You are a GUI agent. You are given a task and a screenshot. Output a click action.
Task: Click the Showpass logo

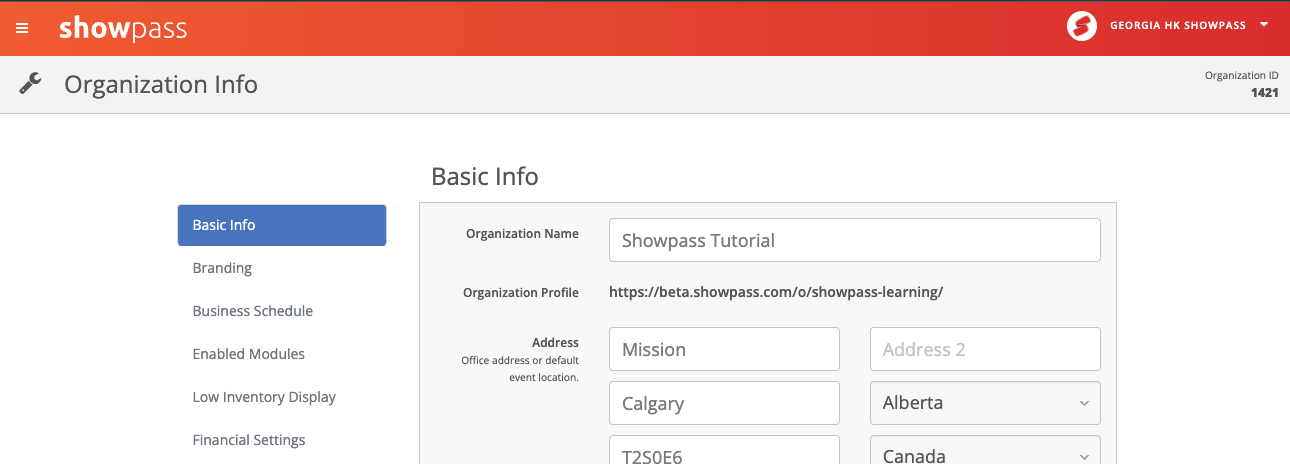coord(123,28)
